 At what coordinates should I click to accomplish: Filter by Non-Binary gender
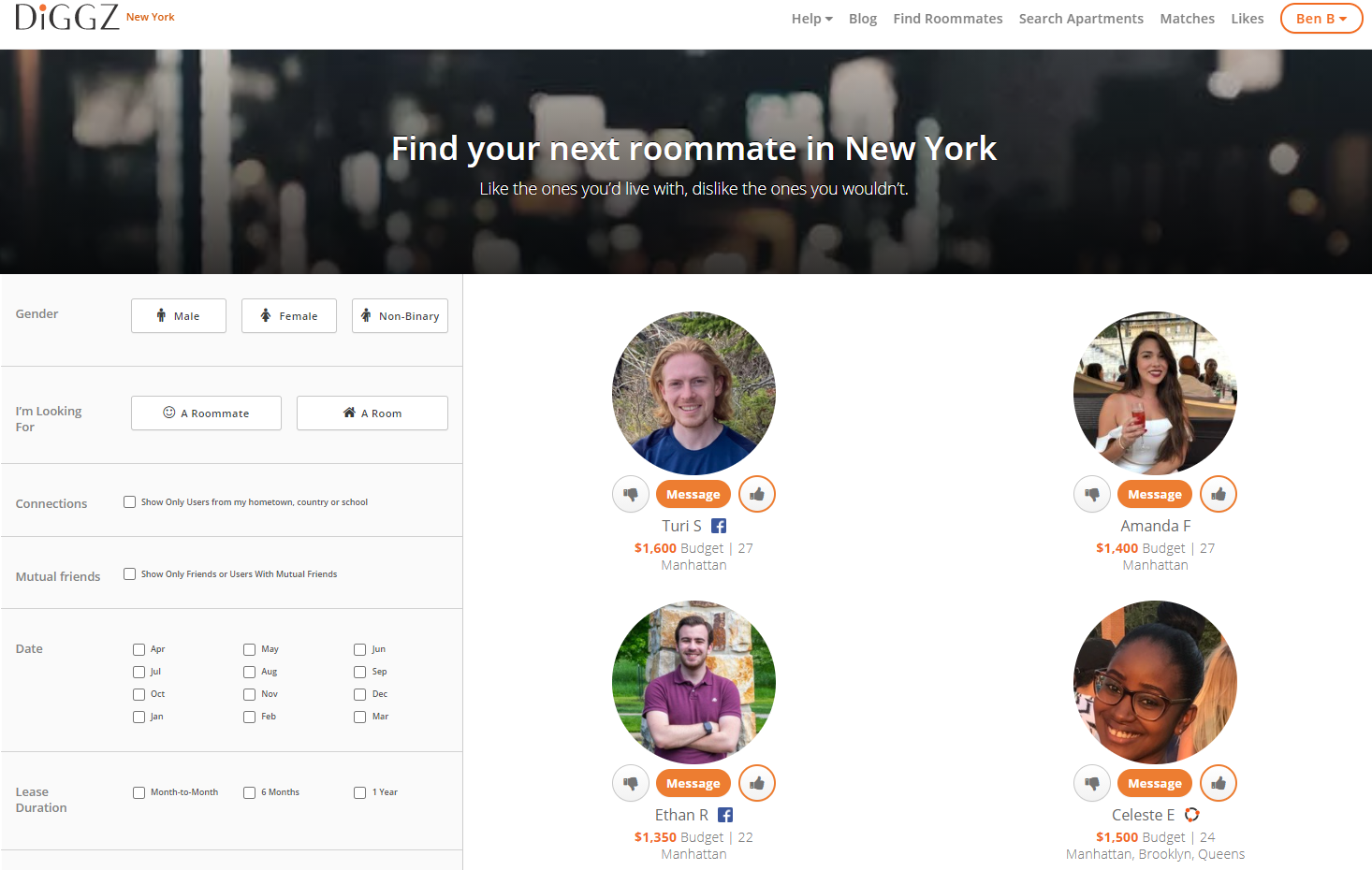click(x=400, y=316)
